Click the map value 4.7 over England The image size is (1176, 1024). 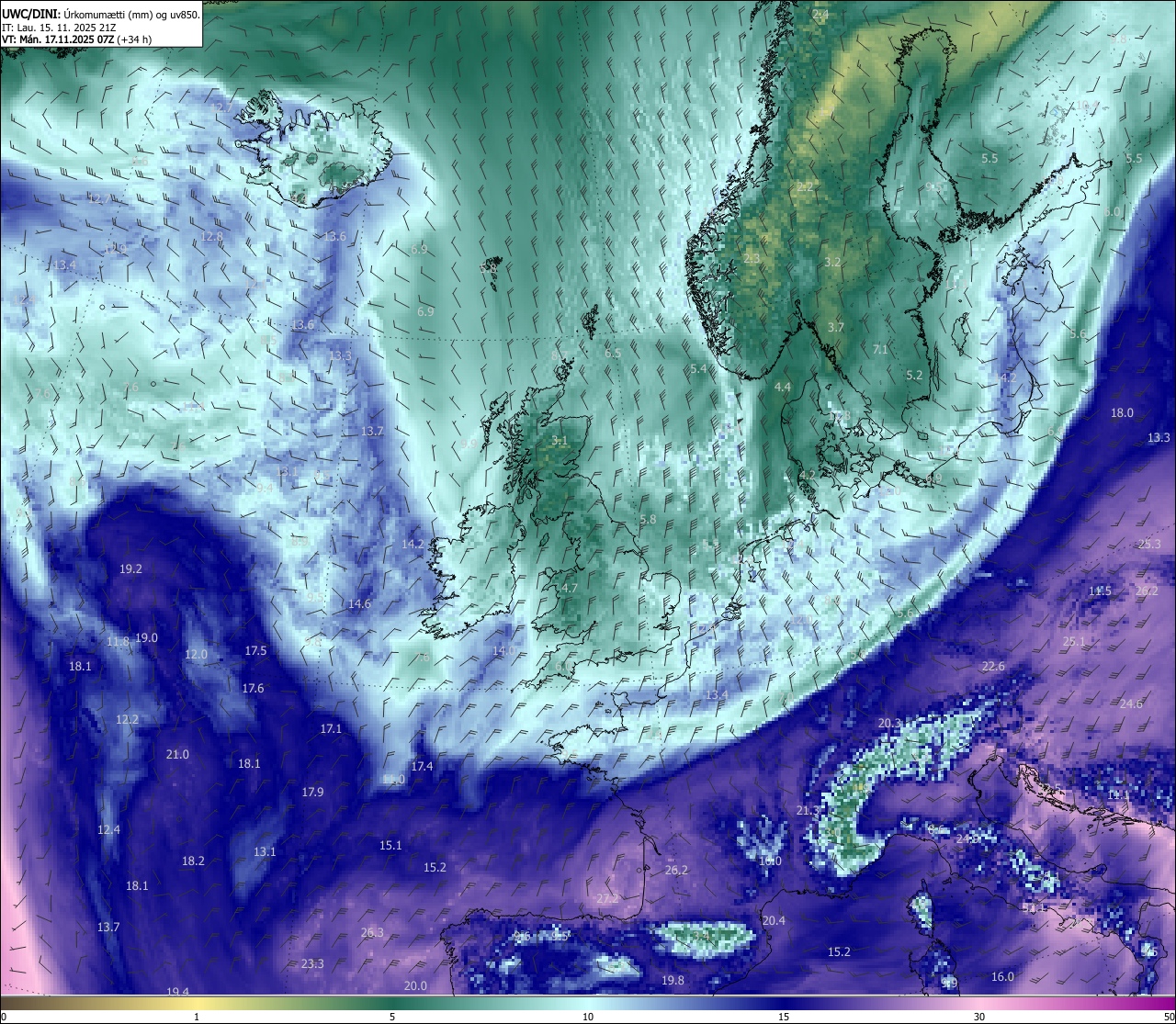(x=570, y=589)
